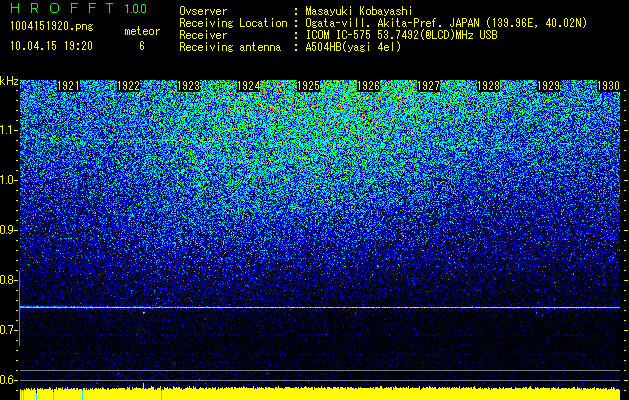This screenshot has width=629, height=400.
Task: Click the A504HB(yagi 4el) antenna text
Action: tap(353, 47)
